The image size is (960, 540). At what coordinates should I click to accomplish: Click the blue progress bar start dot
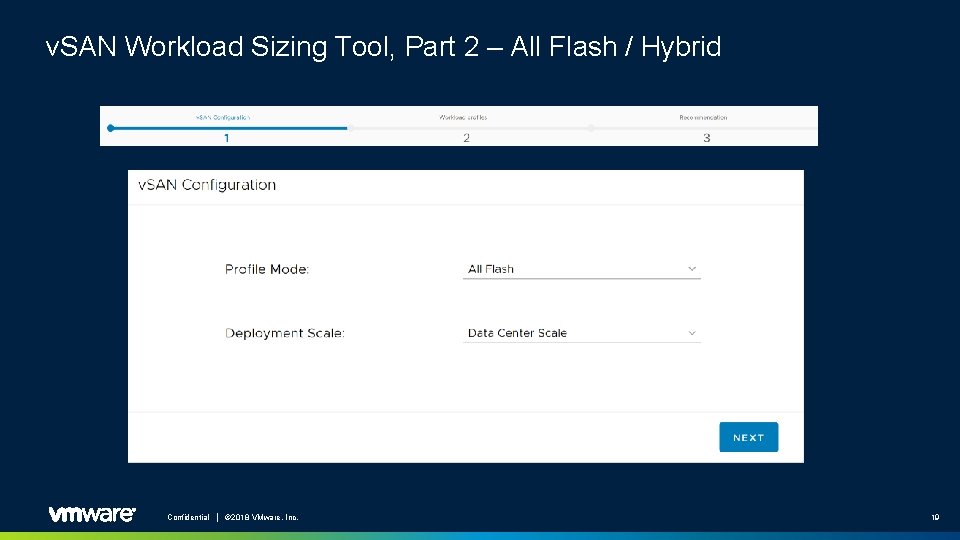(111, 128)
